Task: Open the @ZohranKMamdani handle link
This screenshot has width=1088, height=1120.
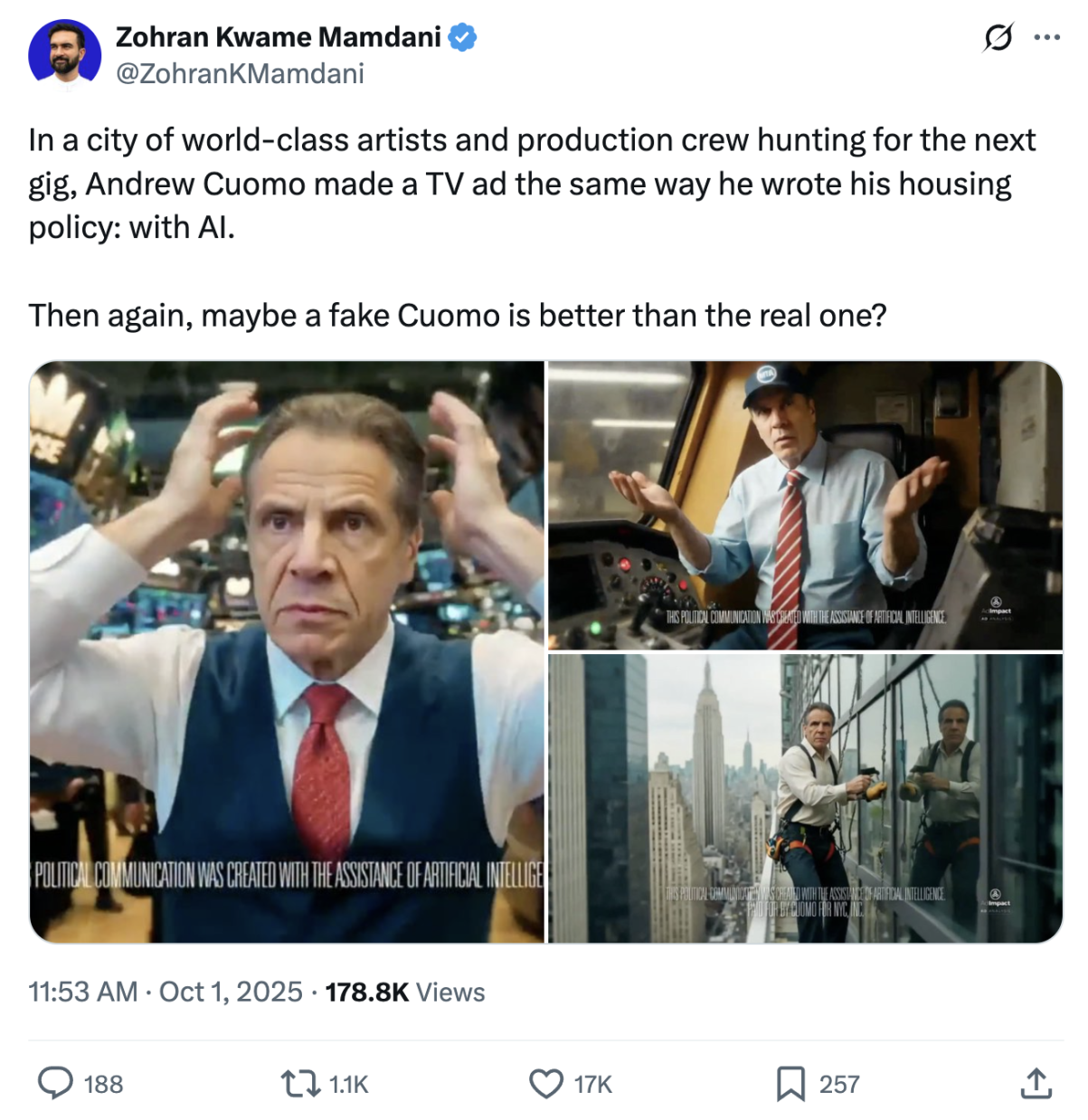Action: click(240, 73)
